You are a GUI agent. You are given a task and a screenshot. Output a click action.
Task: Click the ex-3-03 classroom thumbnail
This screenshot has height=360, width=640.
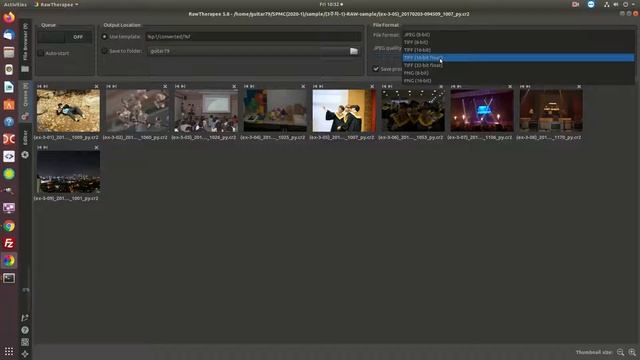(206, 111)
